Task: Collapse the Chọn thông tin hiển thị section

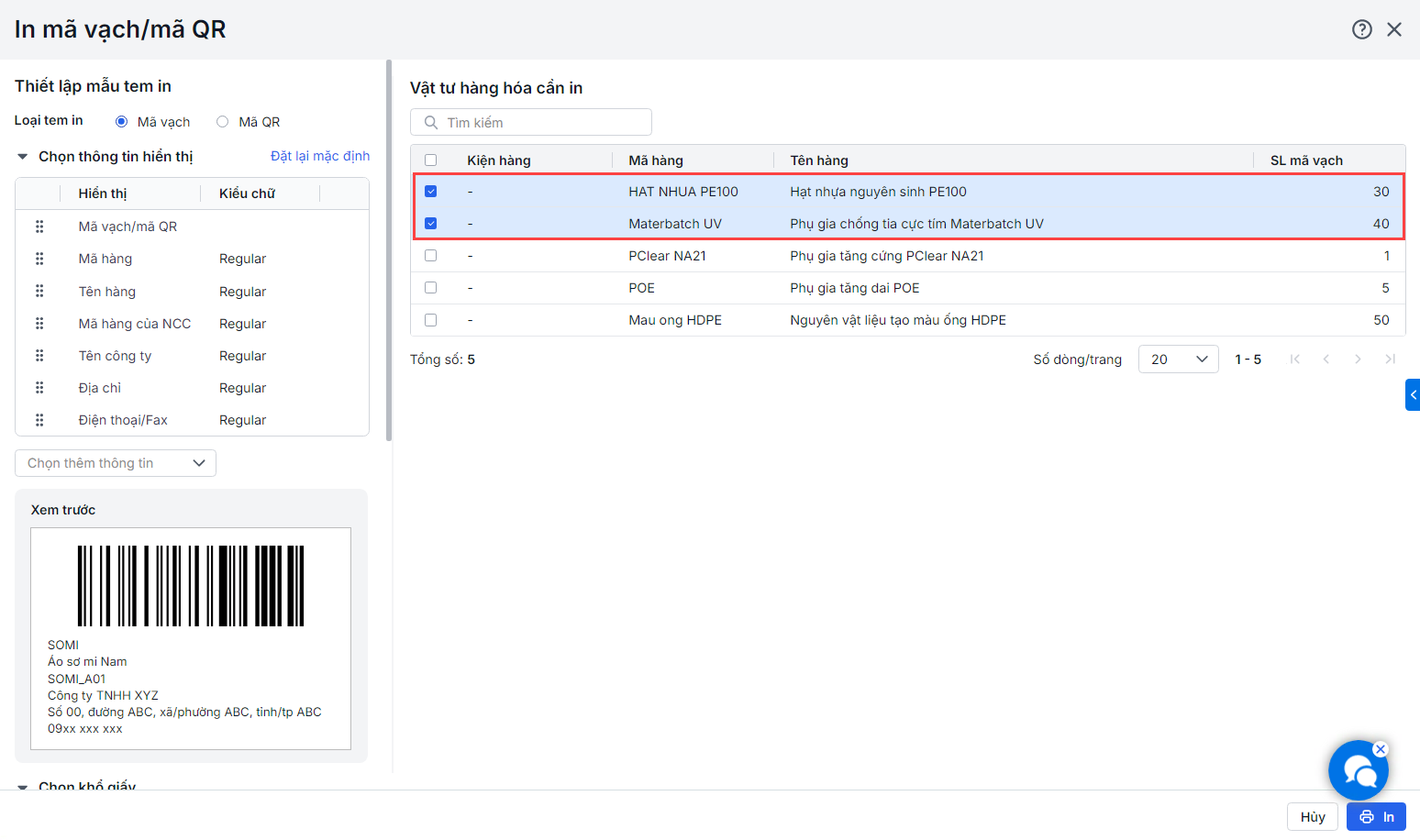Action: tap(23, 157)
